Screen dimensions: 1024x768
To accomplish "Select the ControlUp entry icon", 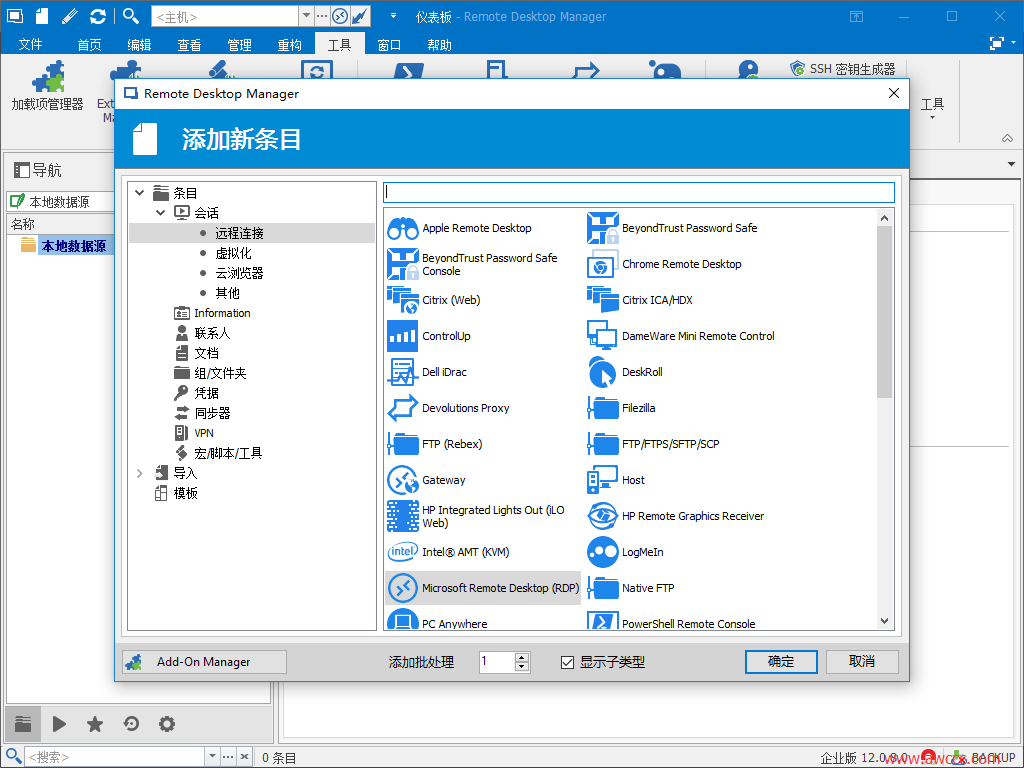I will coord(402,336).
